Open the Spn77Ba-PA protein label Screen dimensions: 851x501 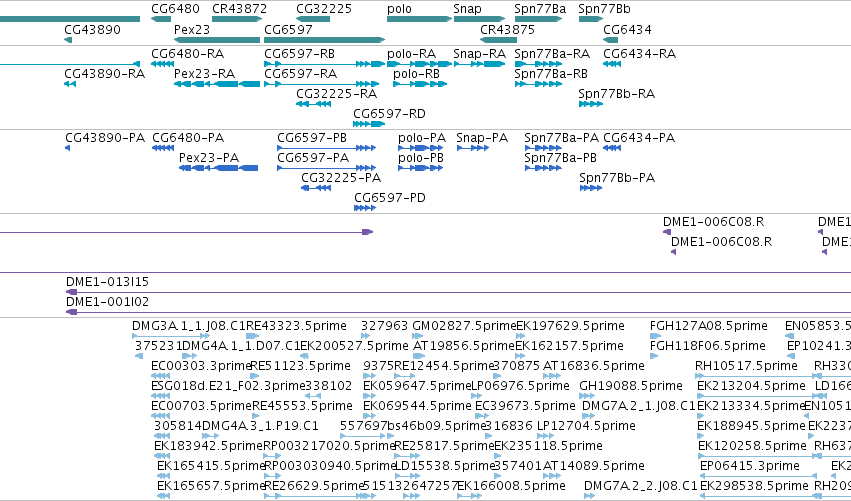click(x=562, y=138)
